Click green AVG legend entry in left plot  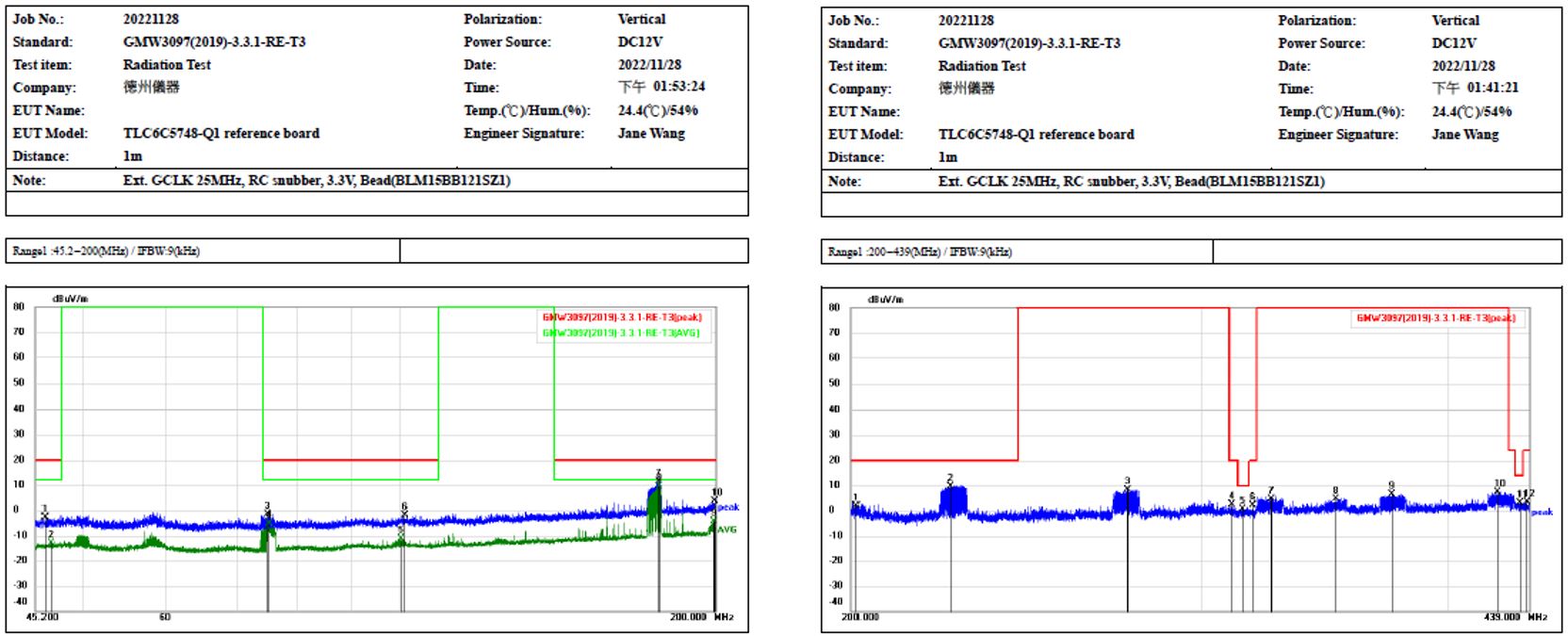621,333
